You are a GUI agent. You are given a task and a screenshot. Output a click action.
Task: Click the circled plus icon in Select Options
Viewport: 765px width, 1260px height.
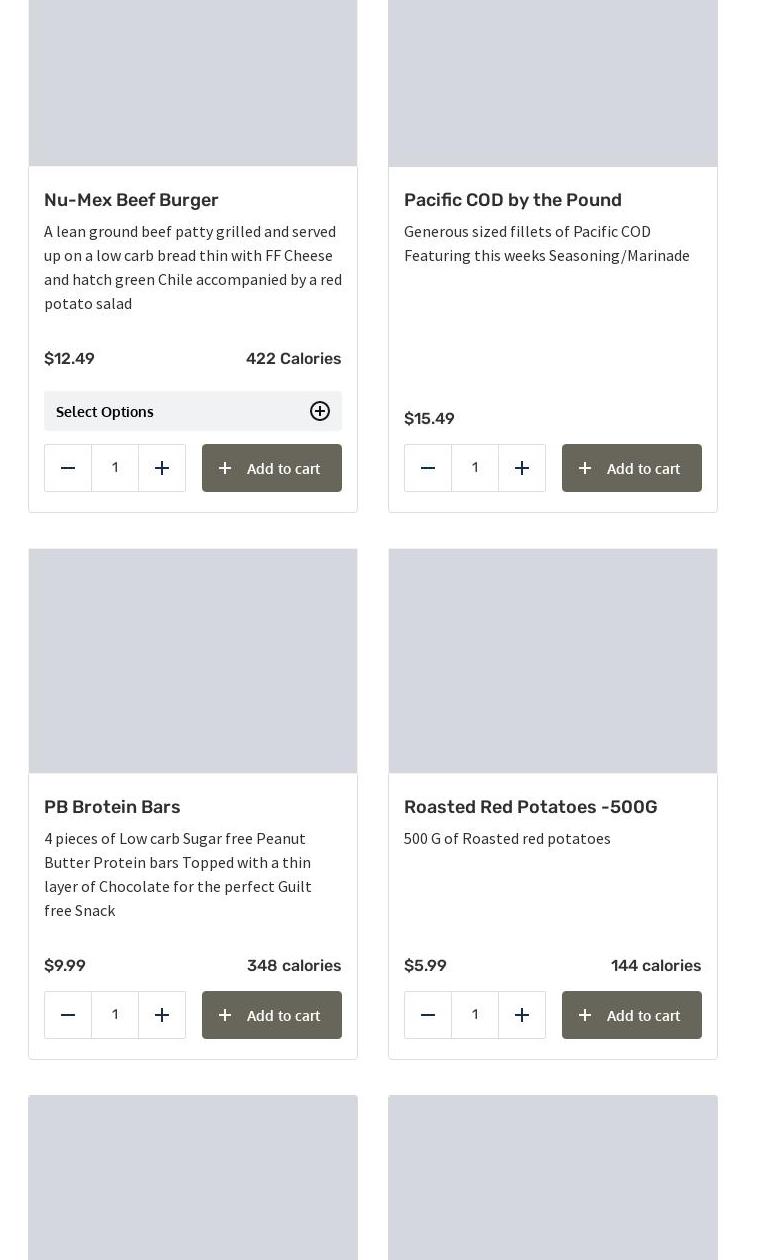[320, 411]
